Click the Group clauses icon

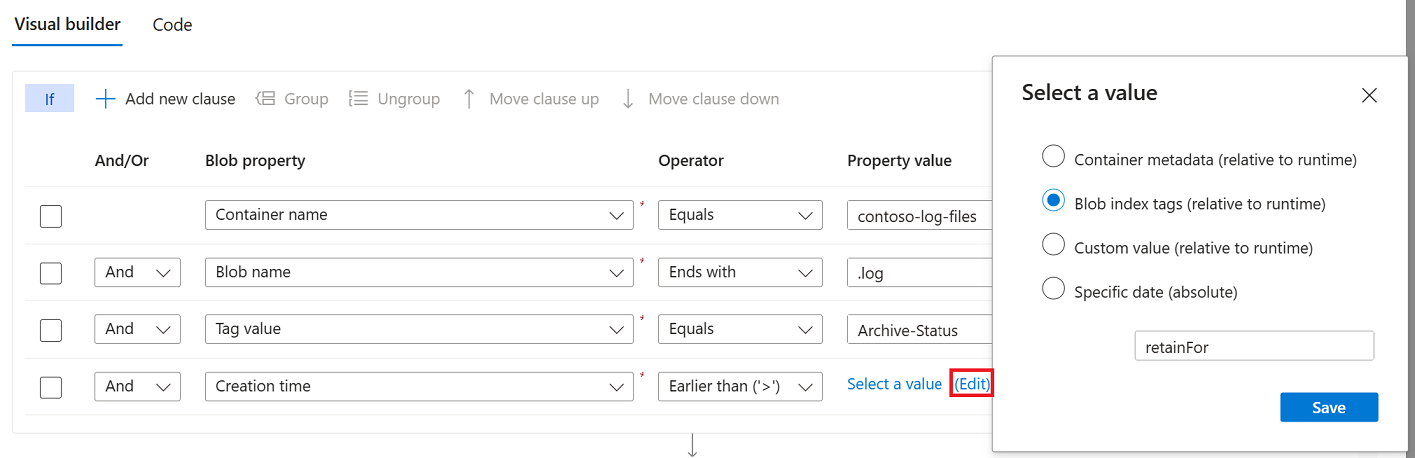click(266, 99)
